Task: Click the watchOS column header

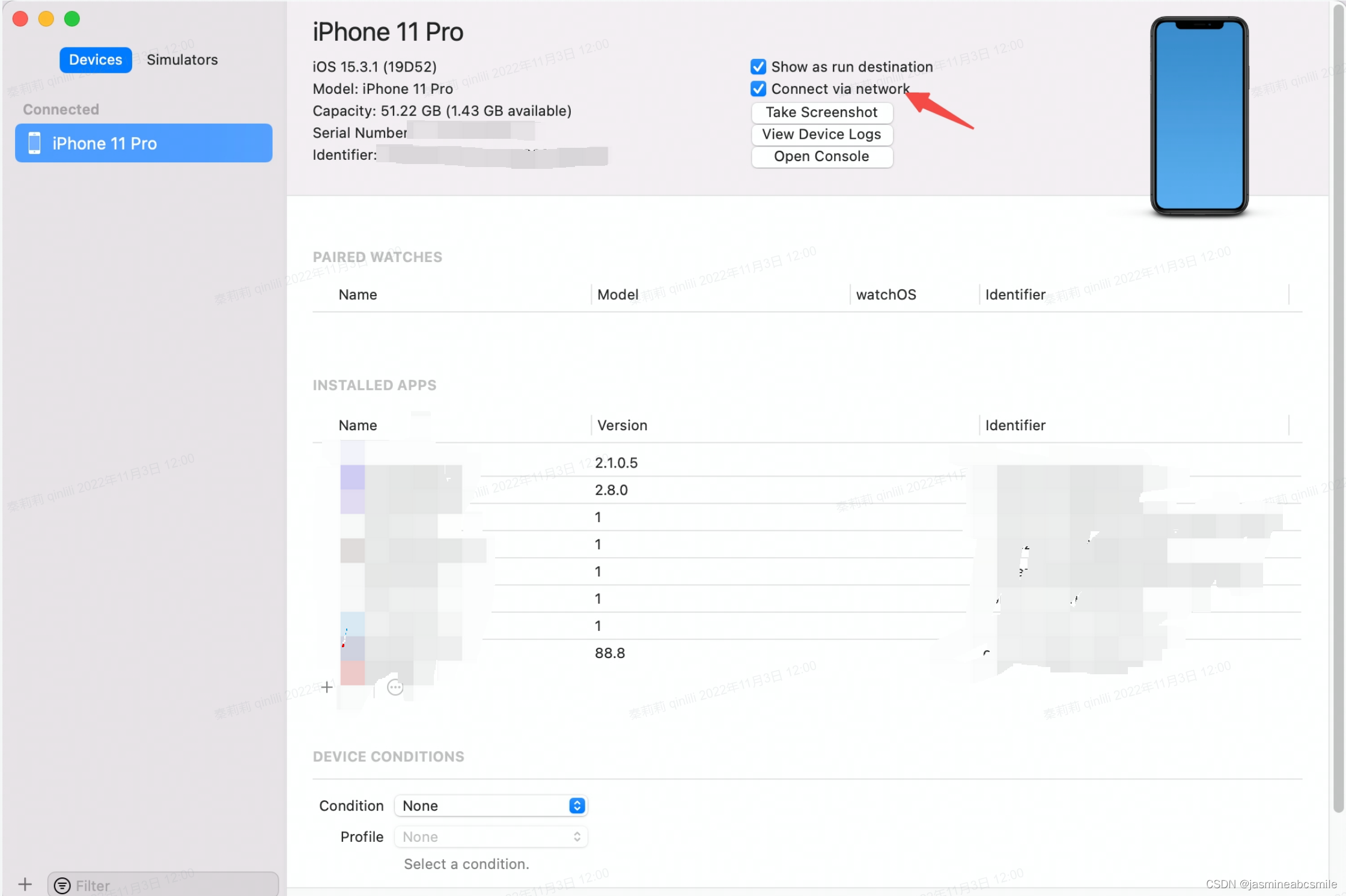Action: pos(886,295)
